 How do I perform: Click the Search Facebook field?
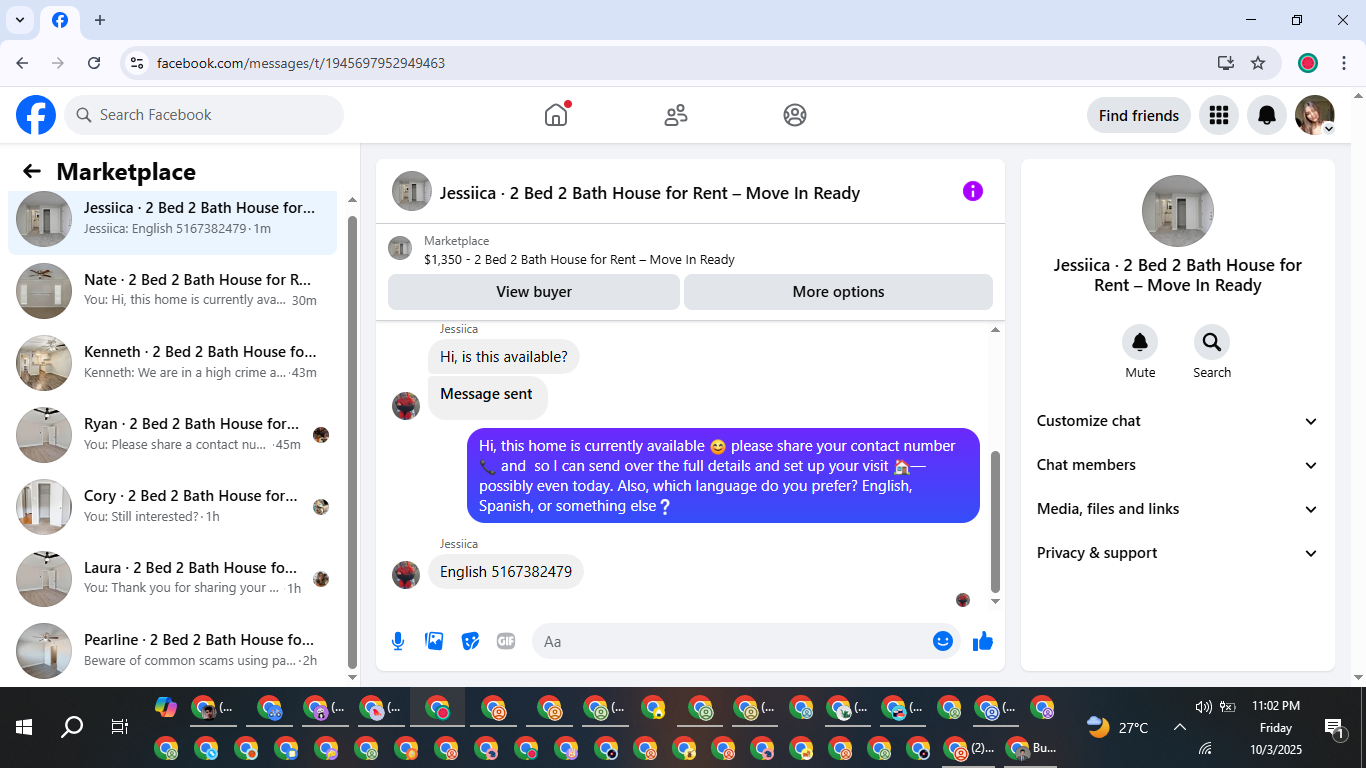(x=204, y=115)
